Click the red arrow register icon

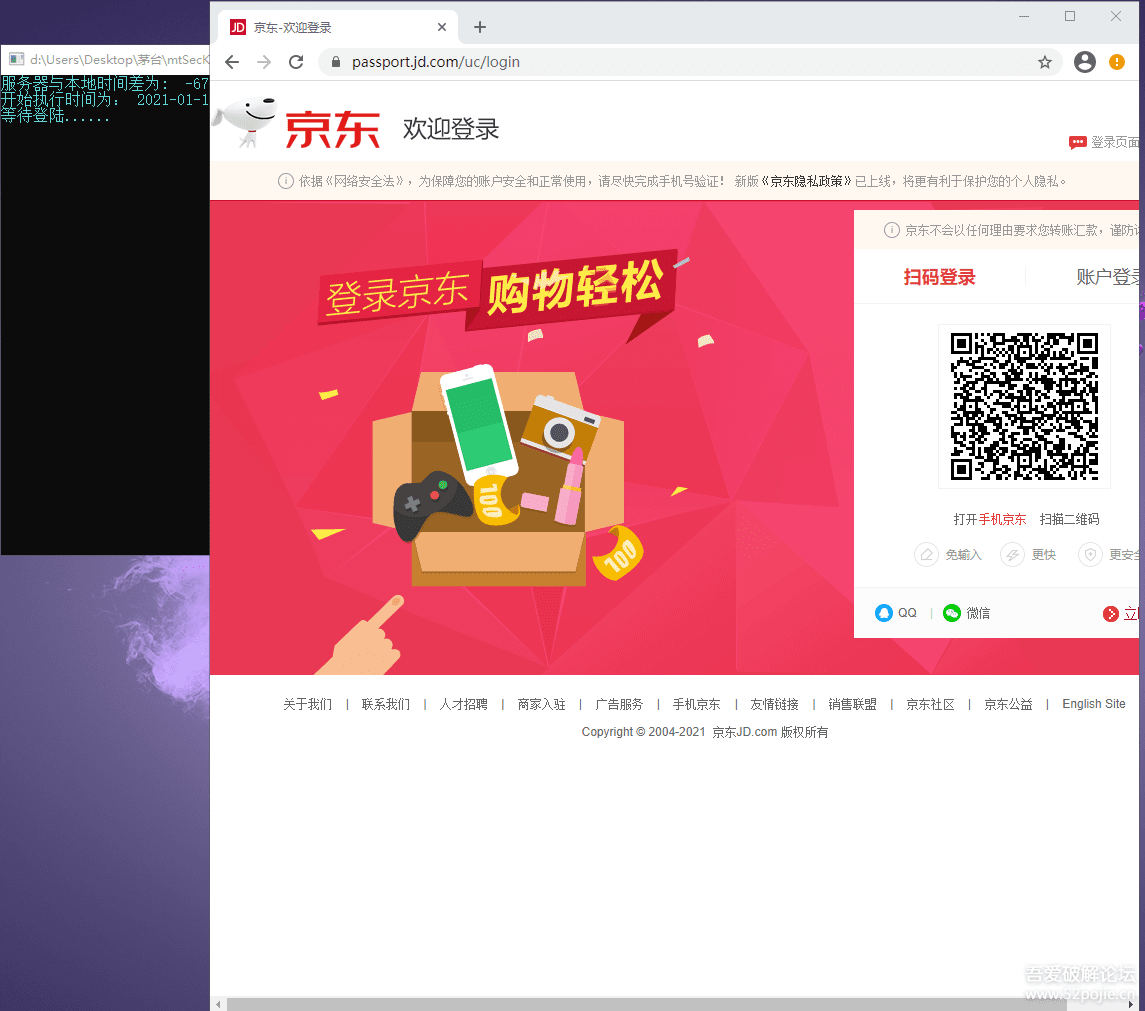1111,614
